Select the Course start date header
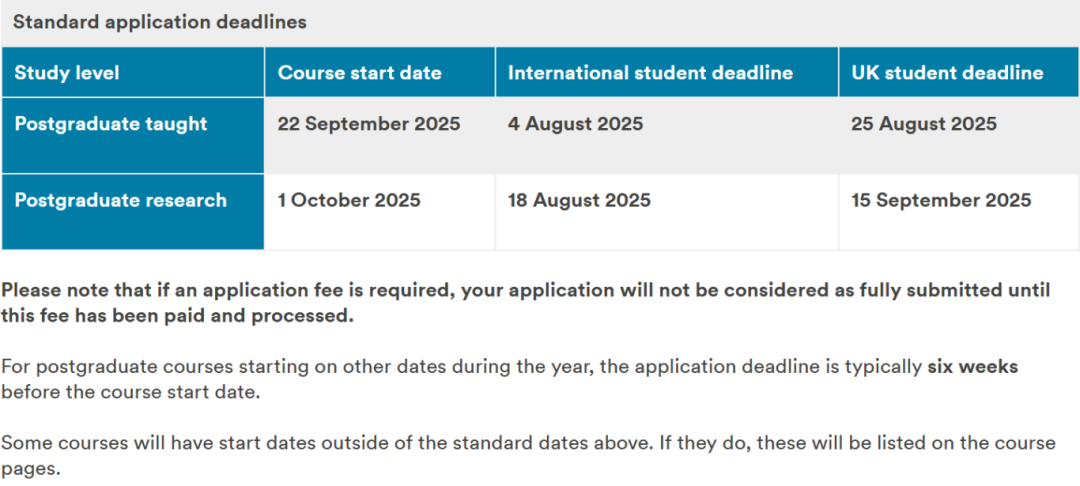This screenshot has width=1080, height=486. coord(380,72)
